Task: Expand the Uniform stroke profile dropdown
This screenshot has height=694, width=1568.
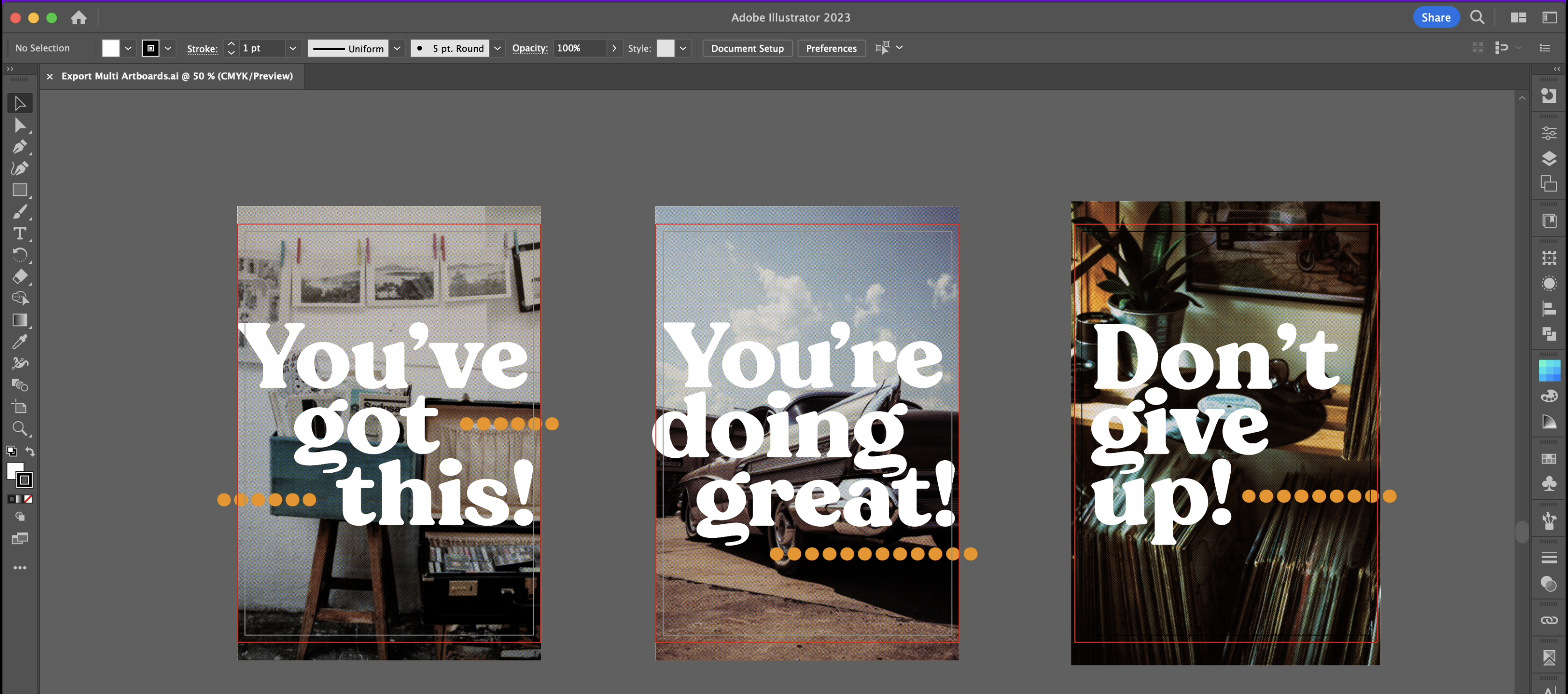Action: point(397,48)
